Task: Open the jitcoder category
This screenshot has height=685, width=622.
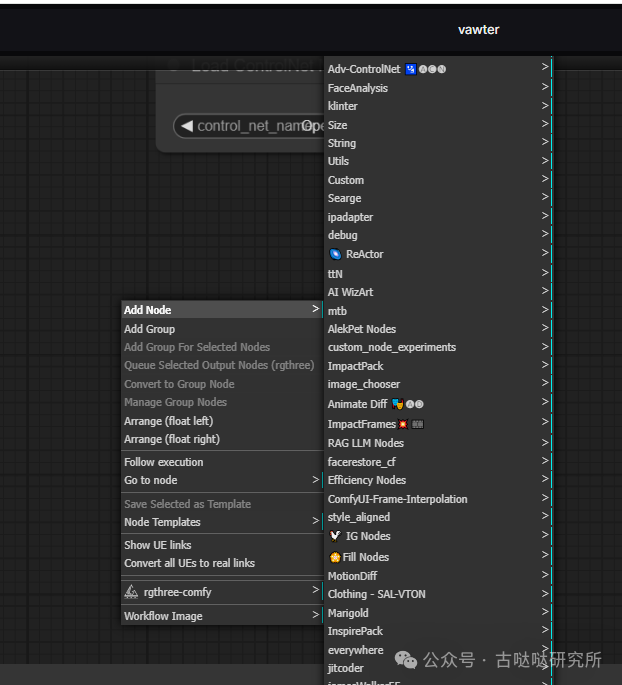Action: click(438, 668)
